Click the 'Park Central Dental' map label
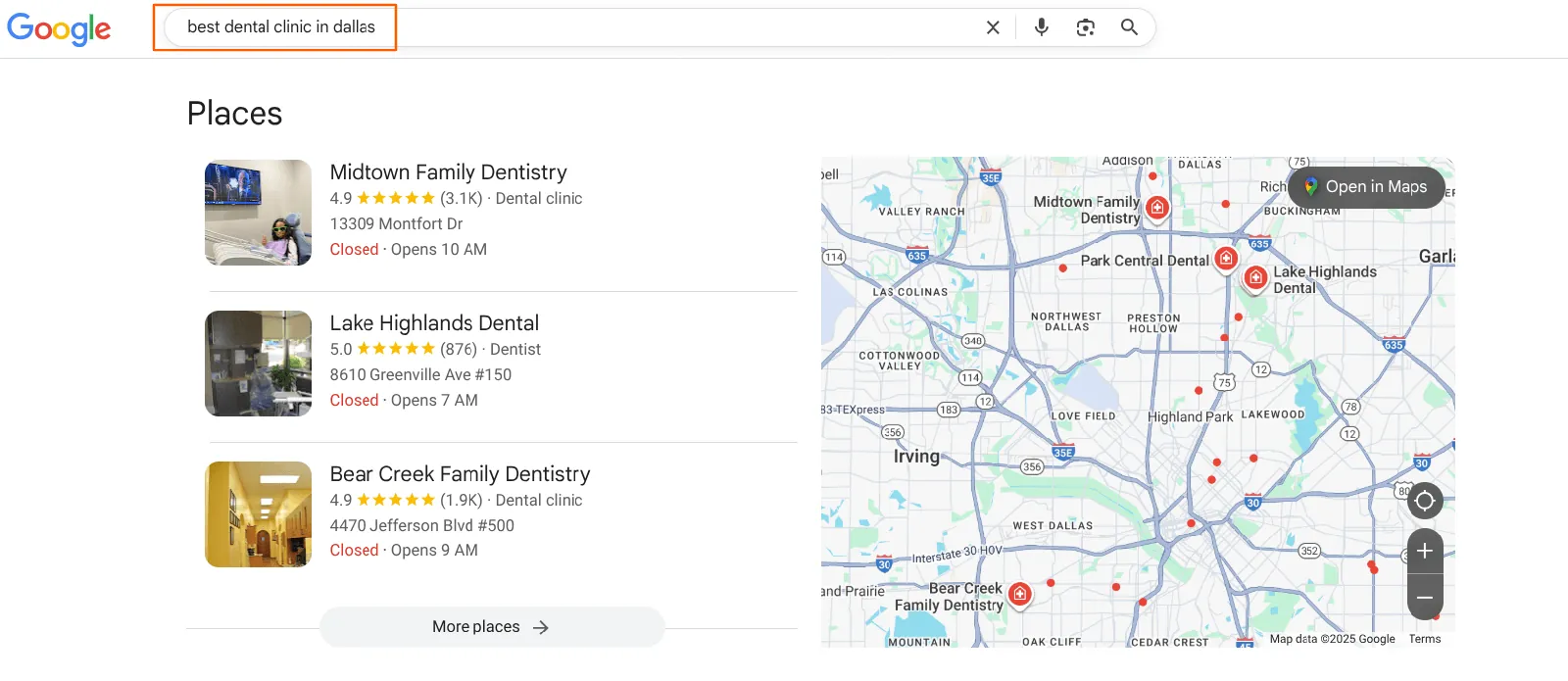This screenshot has height=681, width=1568. click(1145, 261)
